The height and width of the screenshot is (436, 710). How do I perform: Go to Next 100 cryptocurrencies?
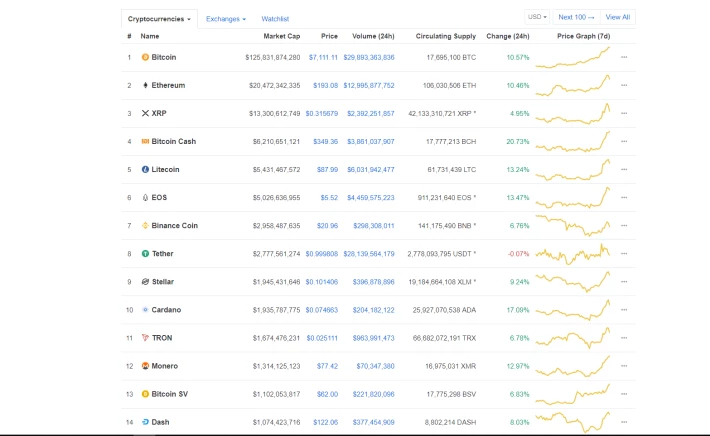pyautogui.click(x=576, y=17)
